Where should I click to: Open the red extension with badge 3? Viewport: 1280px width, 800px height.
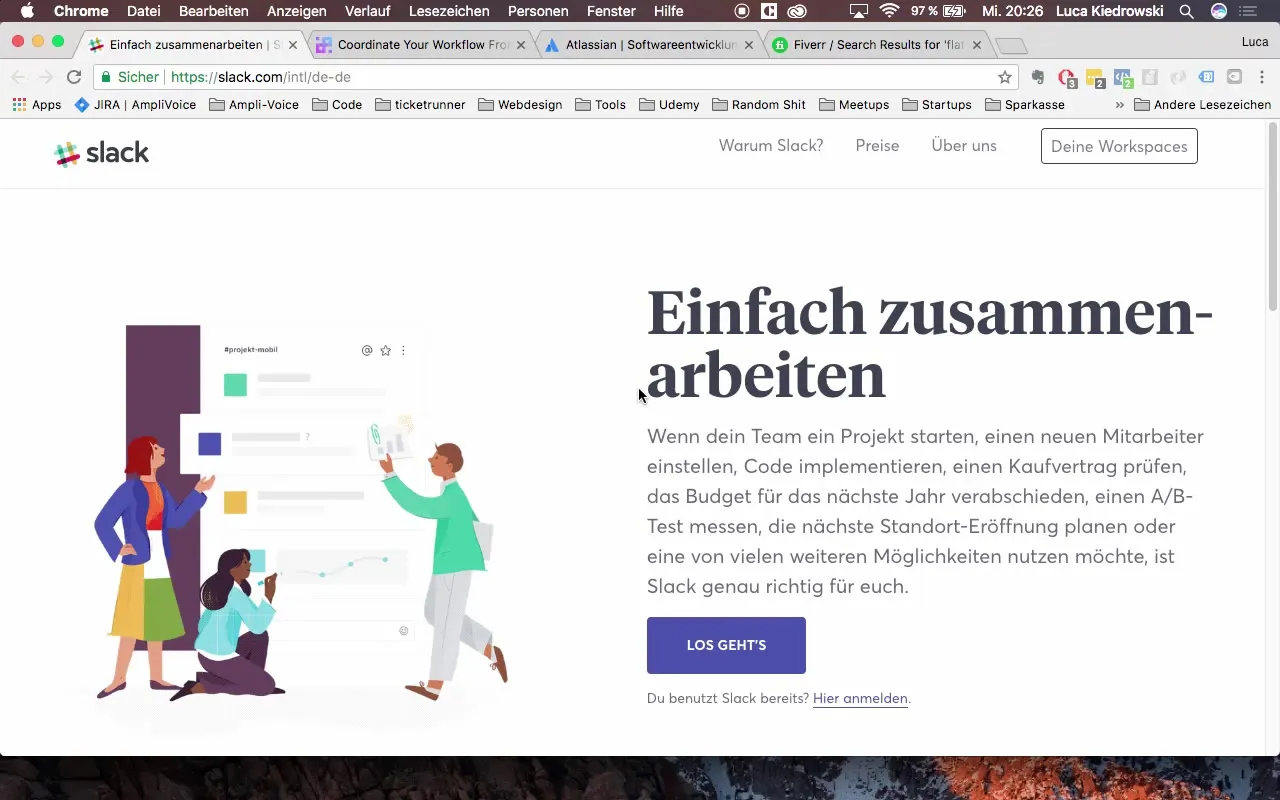coord(1067,78)
